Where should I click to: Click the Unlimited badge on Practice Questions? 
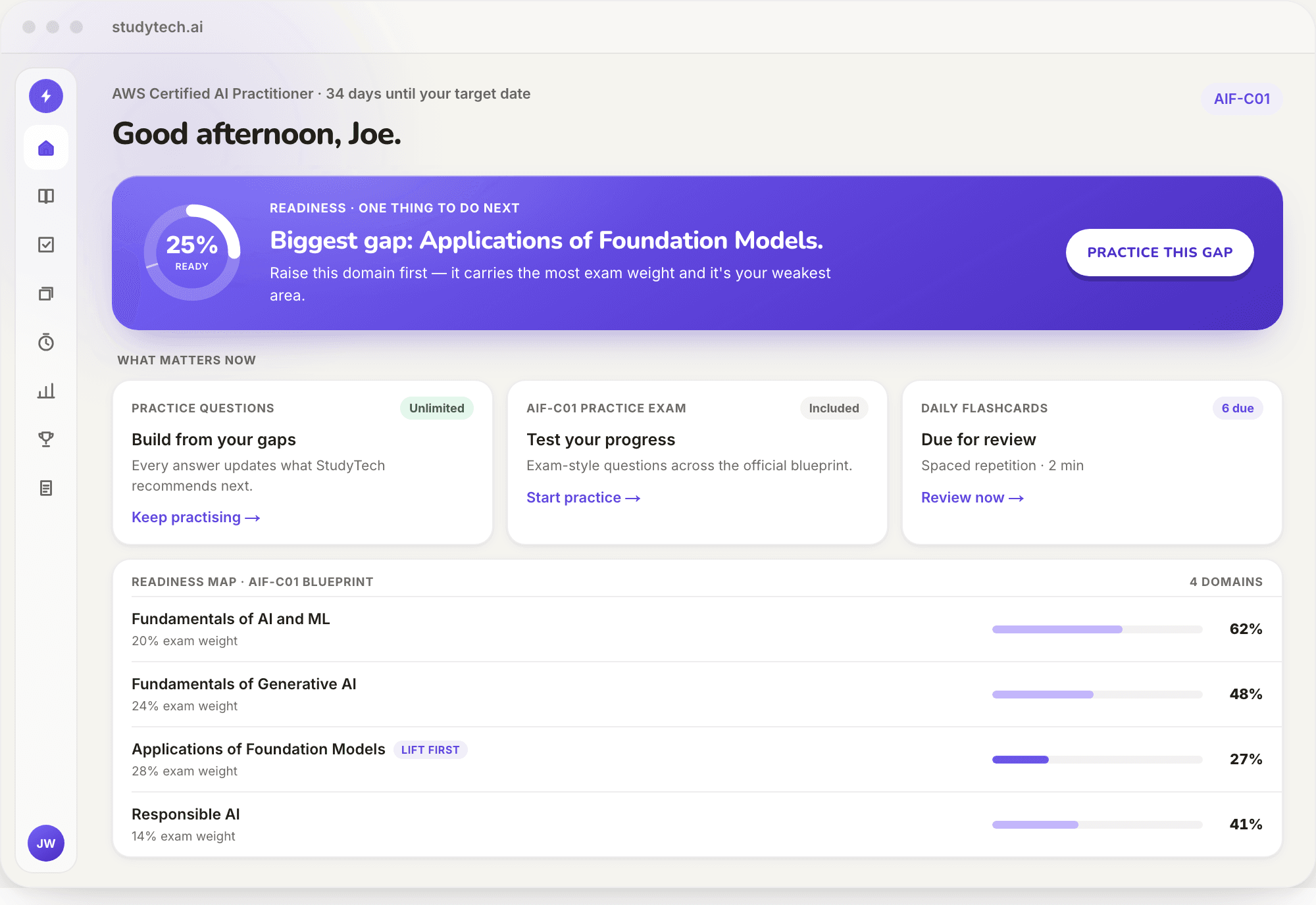pyautogui.click(x=437, y=408)
